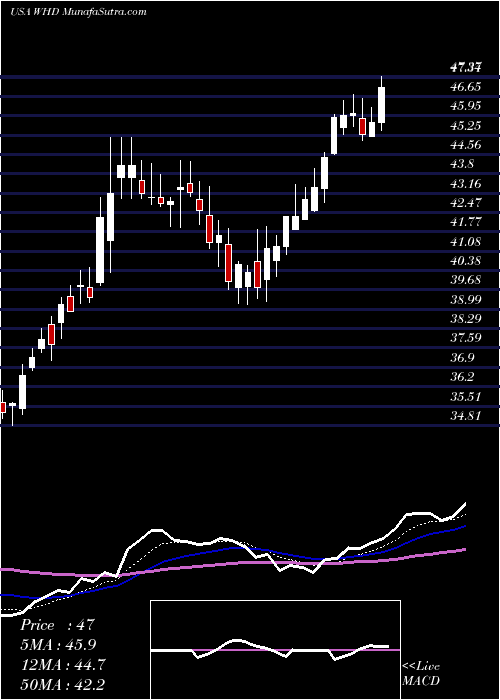Select the 35.51 price level label

[466, 396]
